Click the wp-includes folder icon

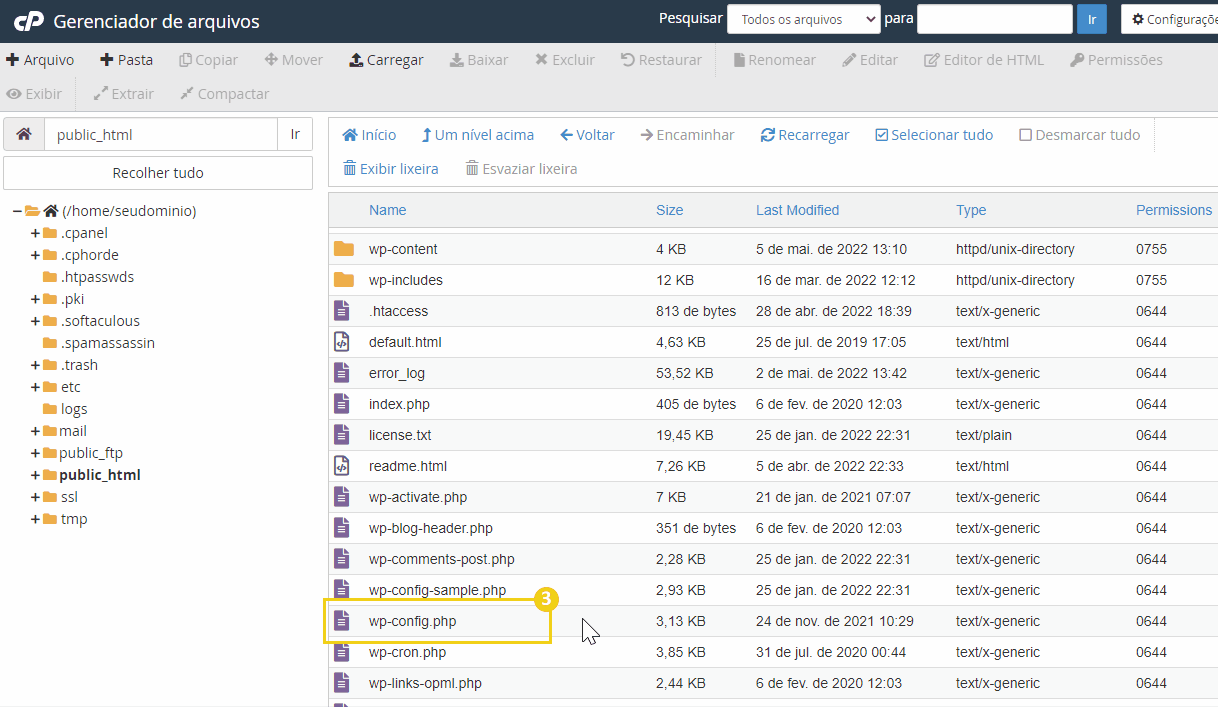pos(344,280)
